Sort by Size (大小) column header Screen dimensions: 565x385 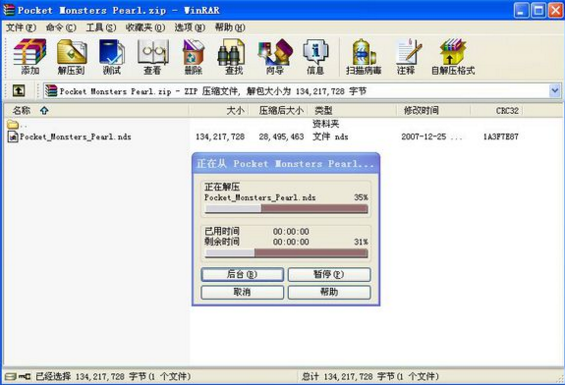[219, 110]
